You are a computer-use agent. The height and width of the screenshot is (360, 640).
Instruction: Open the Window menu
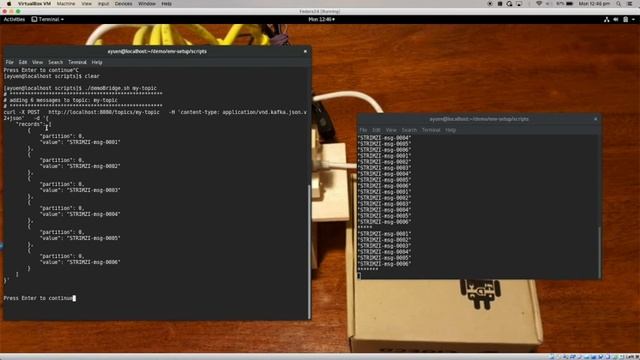coord(147,4)
